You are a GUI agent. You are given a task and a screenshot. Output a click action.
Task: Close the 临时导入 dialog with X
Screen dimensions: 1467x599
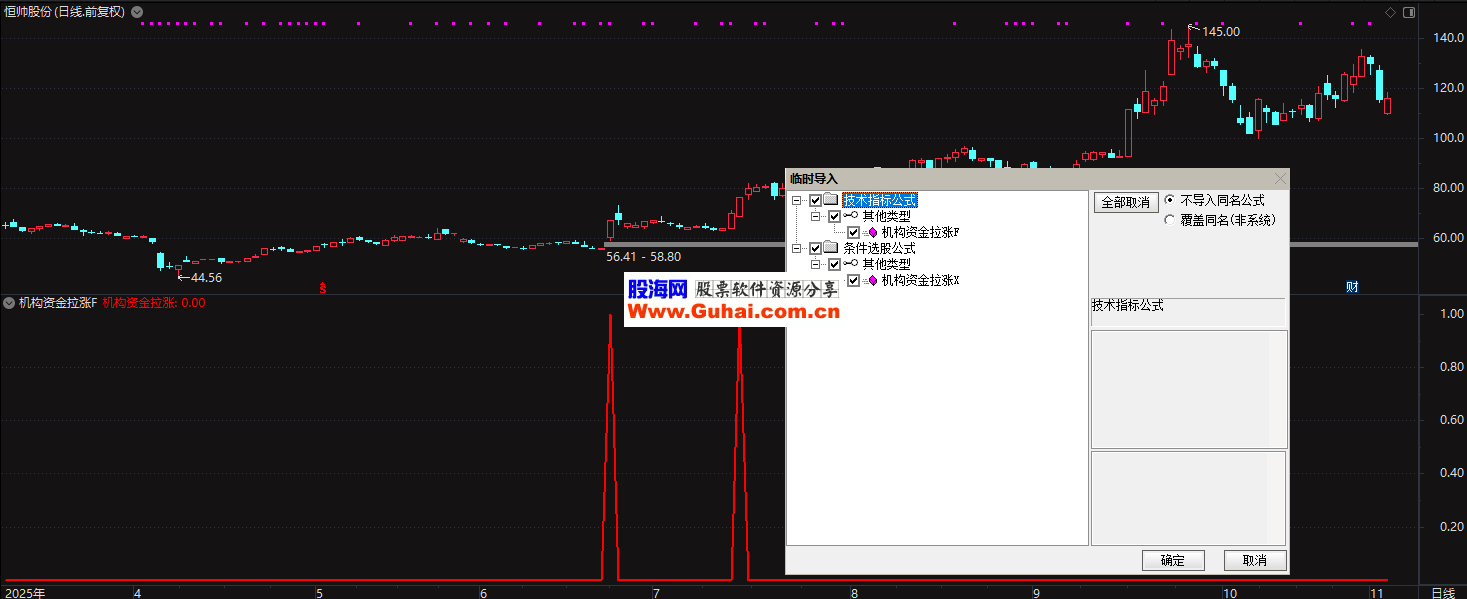(1279, 178)
